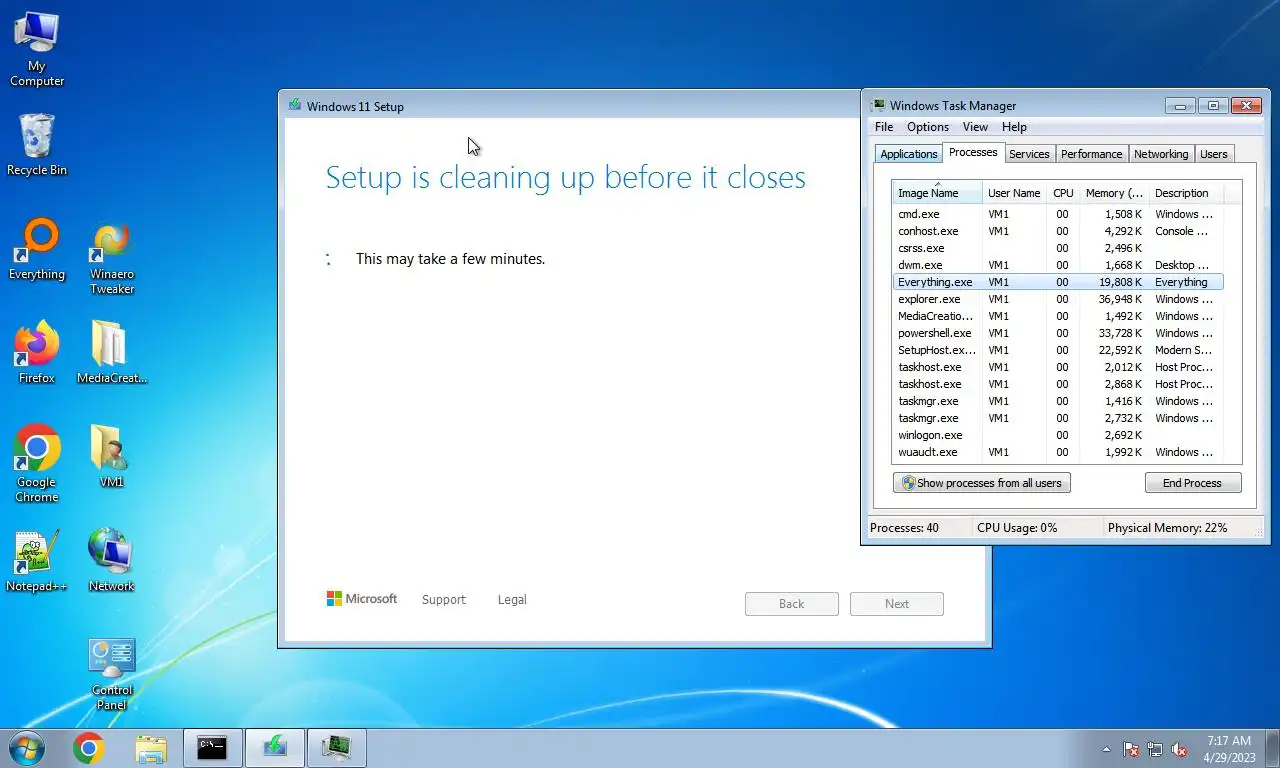Image resolution: width=1280 pixels, height=768 pixels.
Task: Switch to Task Manager taskbar button
Action: point(337,748)
